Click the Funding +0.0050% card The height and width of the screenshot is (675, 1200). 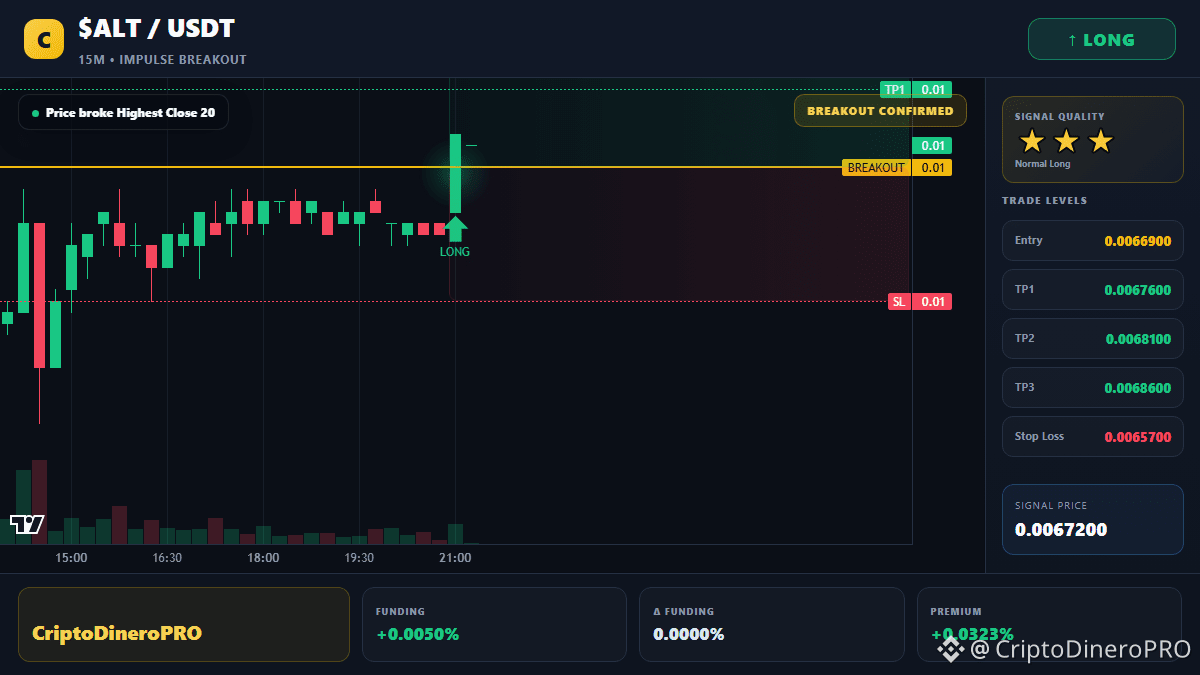click(494, 624)
